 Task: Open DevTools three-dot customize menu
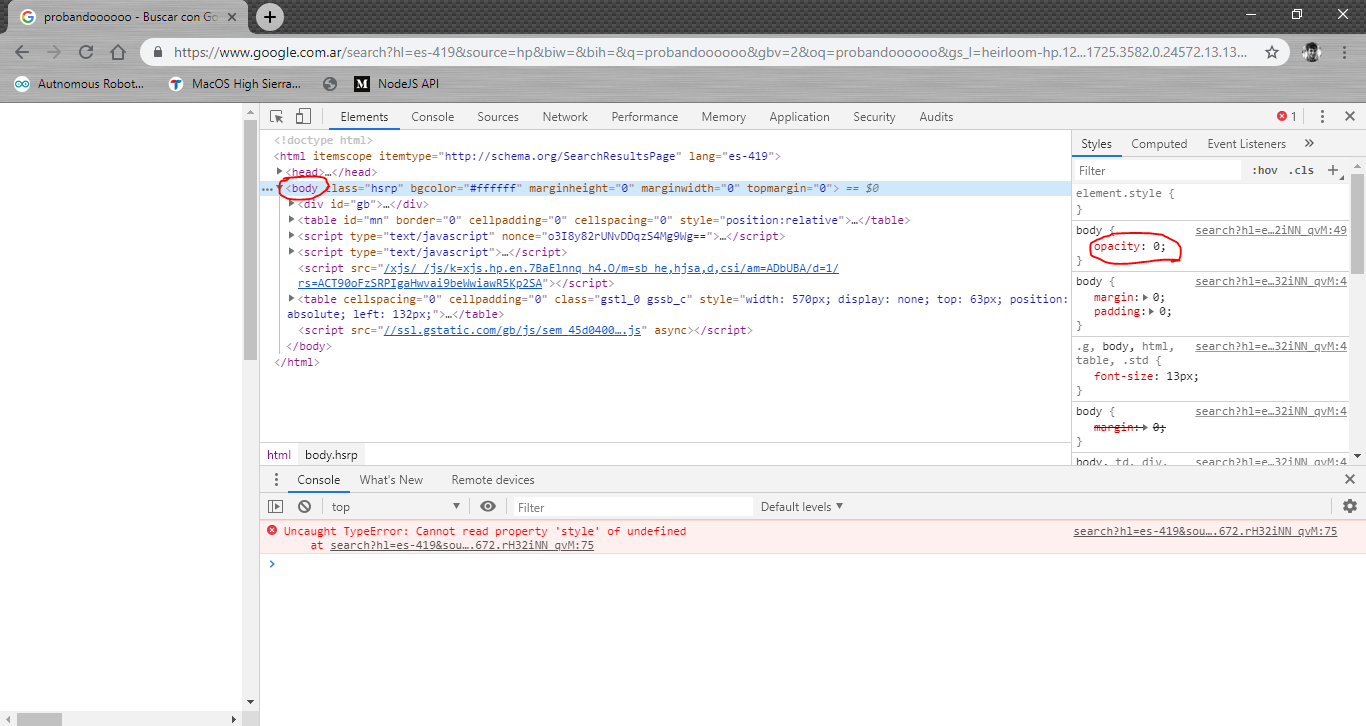pos(1322,117)
